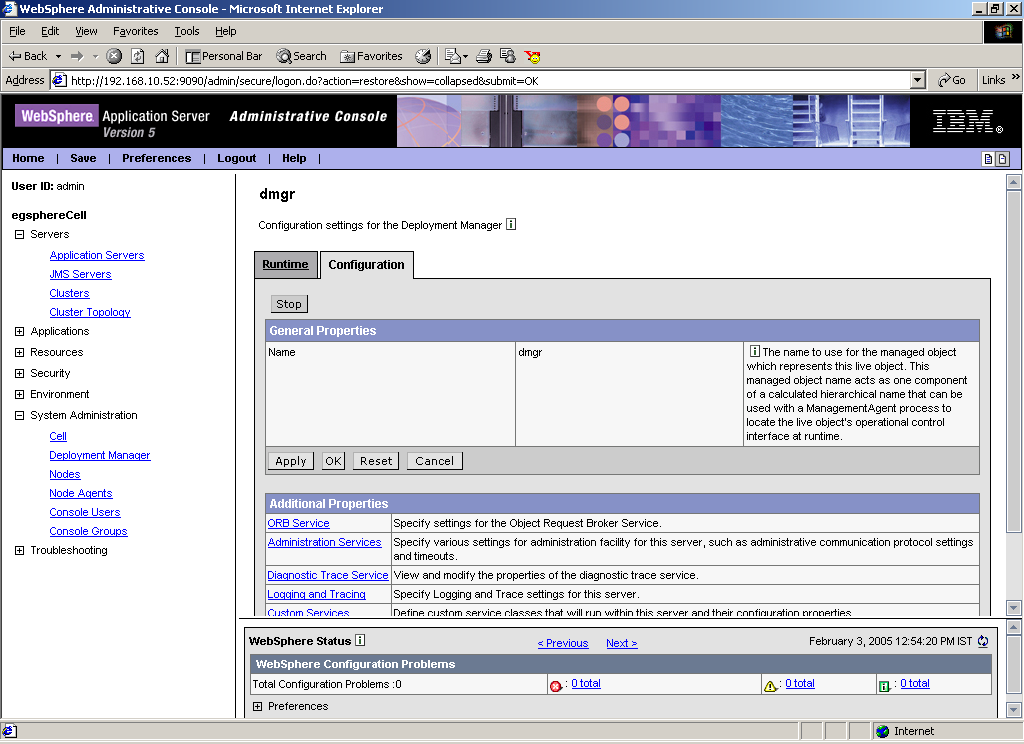Open the Edit menu
This screenshot has width=1024, height=744.
click(x=50, y=31)
